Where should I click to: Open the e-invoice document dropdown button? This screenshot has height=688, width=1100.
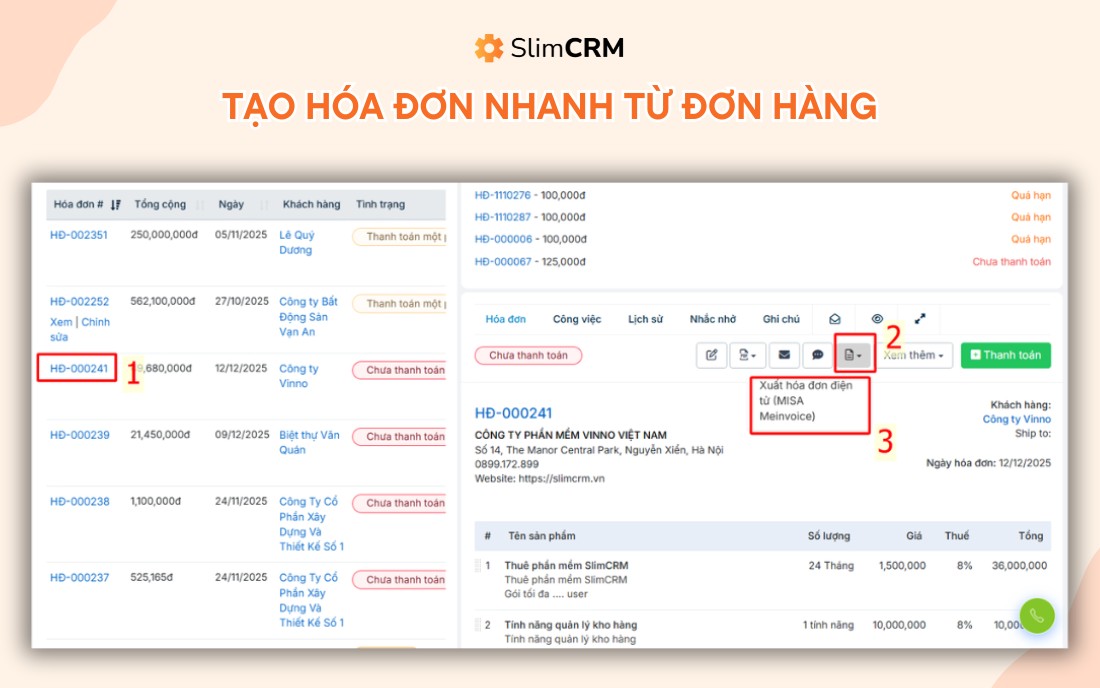tap(854, 355)
